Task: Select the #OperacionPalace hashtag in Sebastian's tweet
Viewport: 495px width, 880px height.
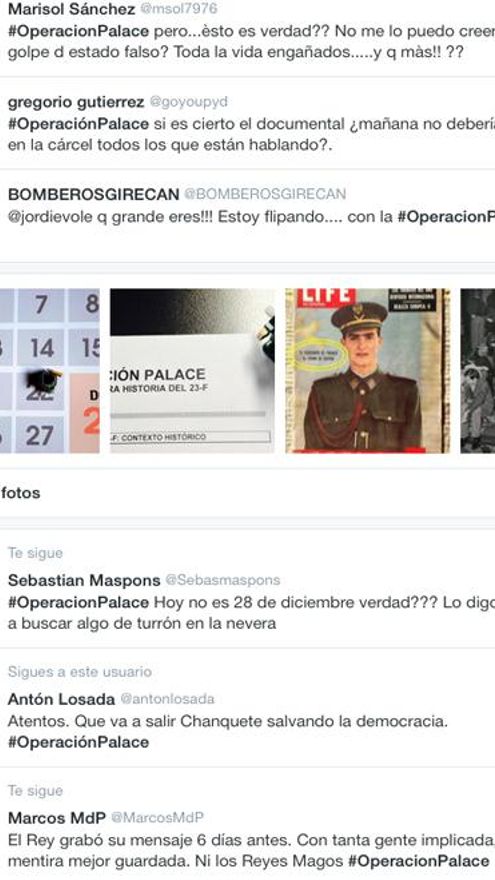Action: point(79,603)
